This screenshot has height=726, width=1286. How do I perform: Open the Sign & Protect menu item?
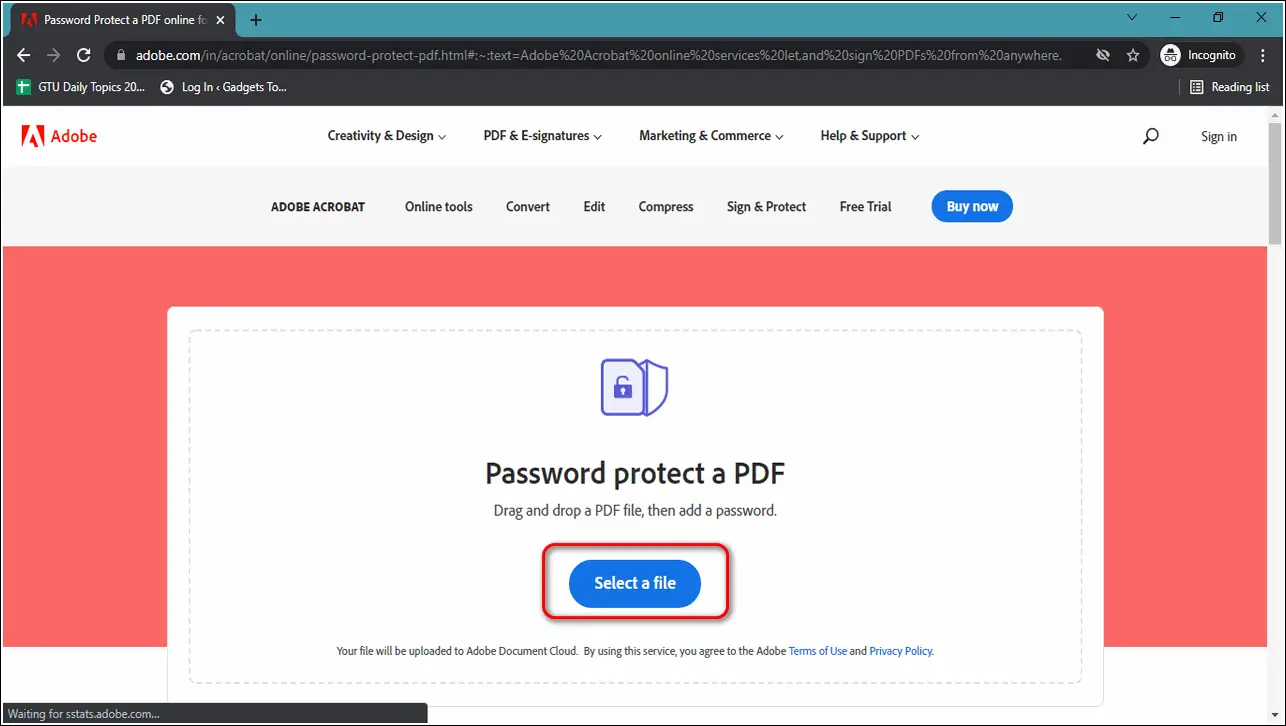pyautogui.click(x=766, y=207)
